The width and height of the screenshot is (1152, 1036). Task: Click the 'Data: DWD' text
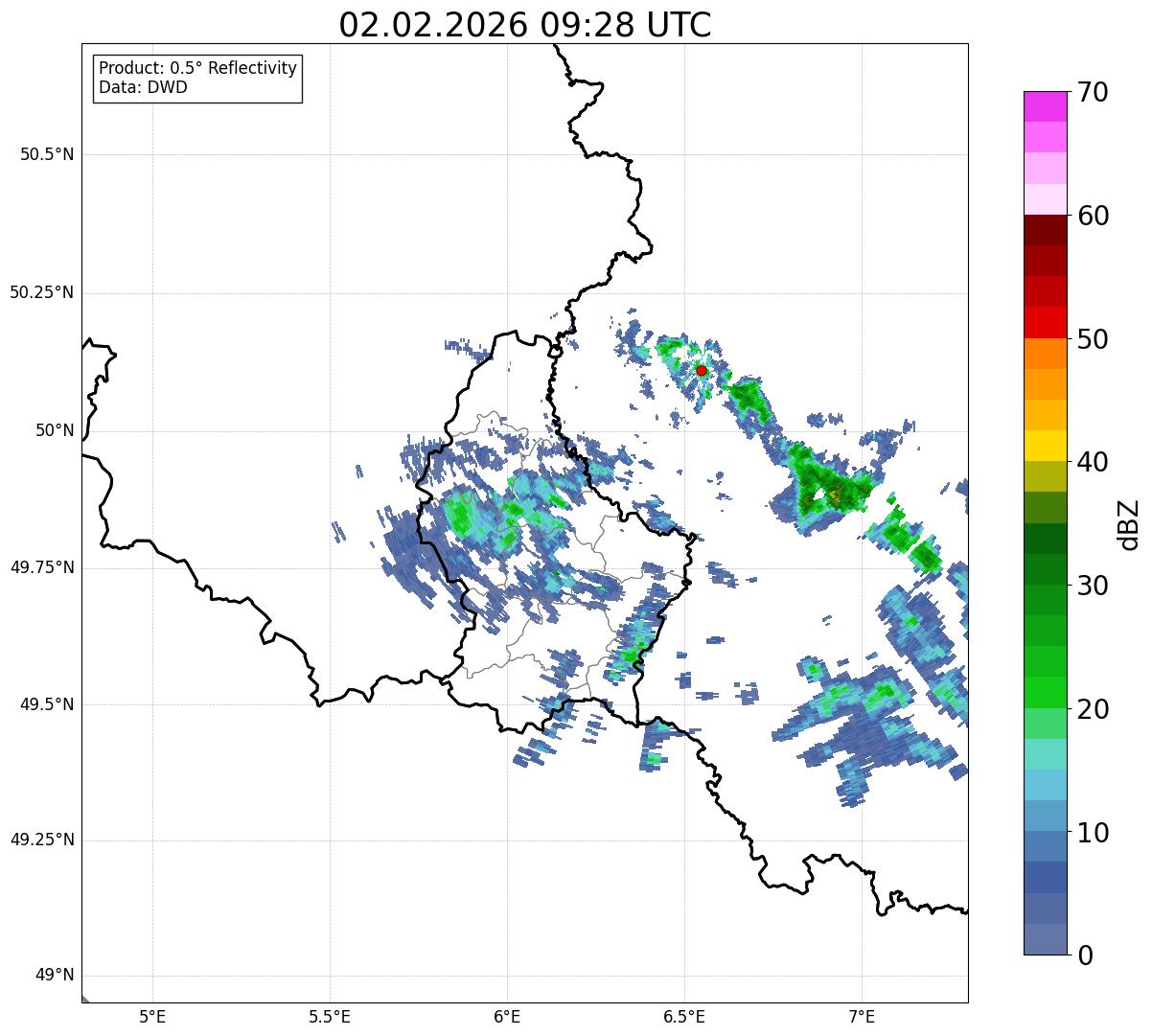coord(144,88)
